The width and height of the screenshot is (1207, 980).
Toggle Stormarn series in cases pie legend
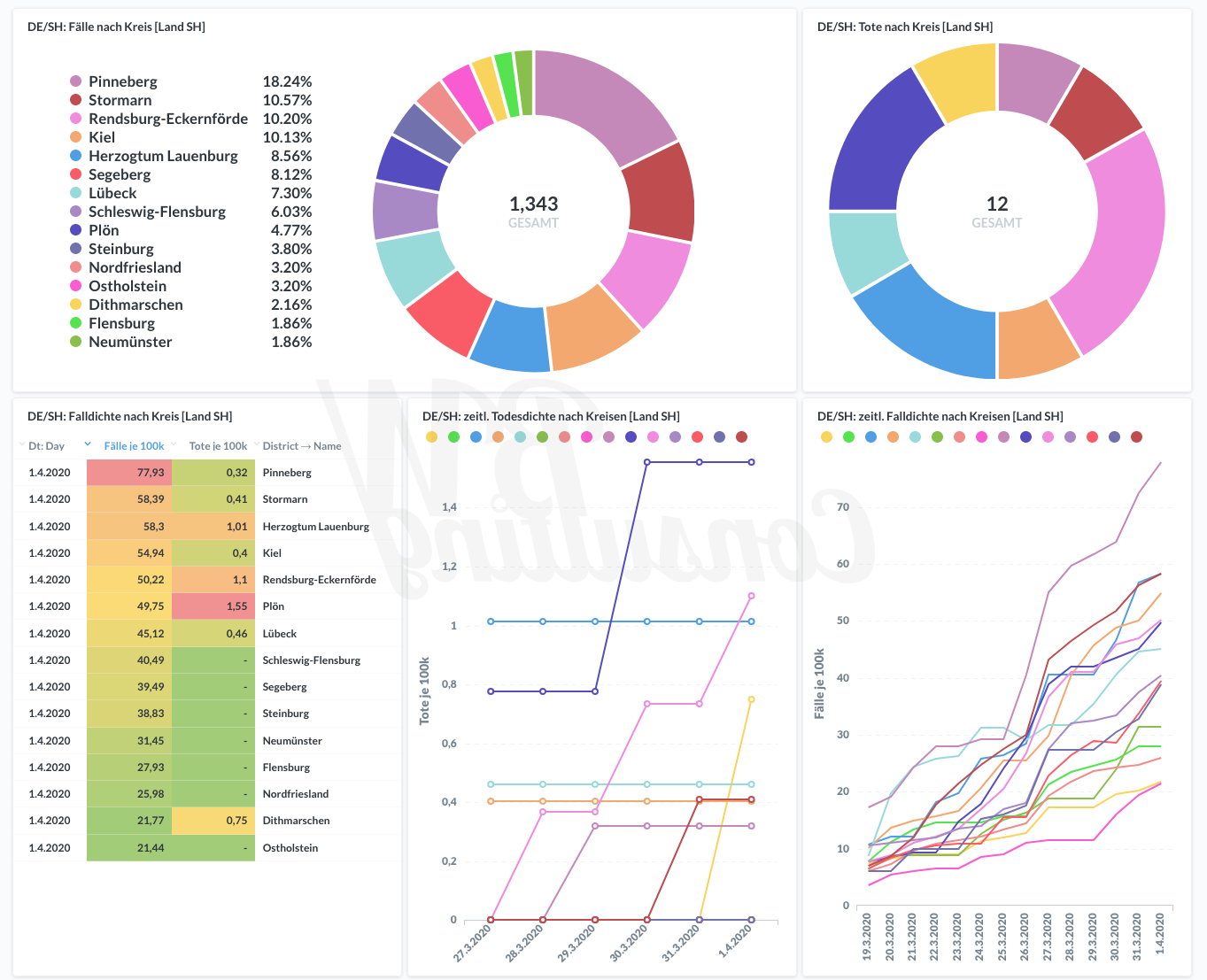(x=120, y=100)
